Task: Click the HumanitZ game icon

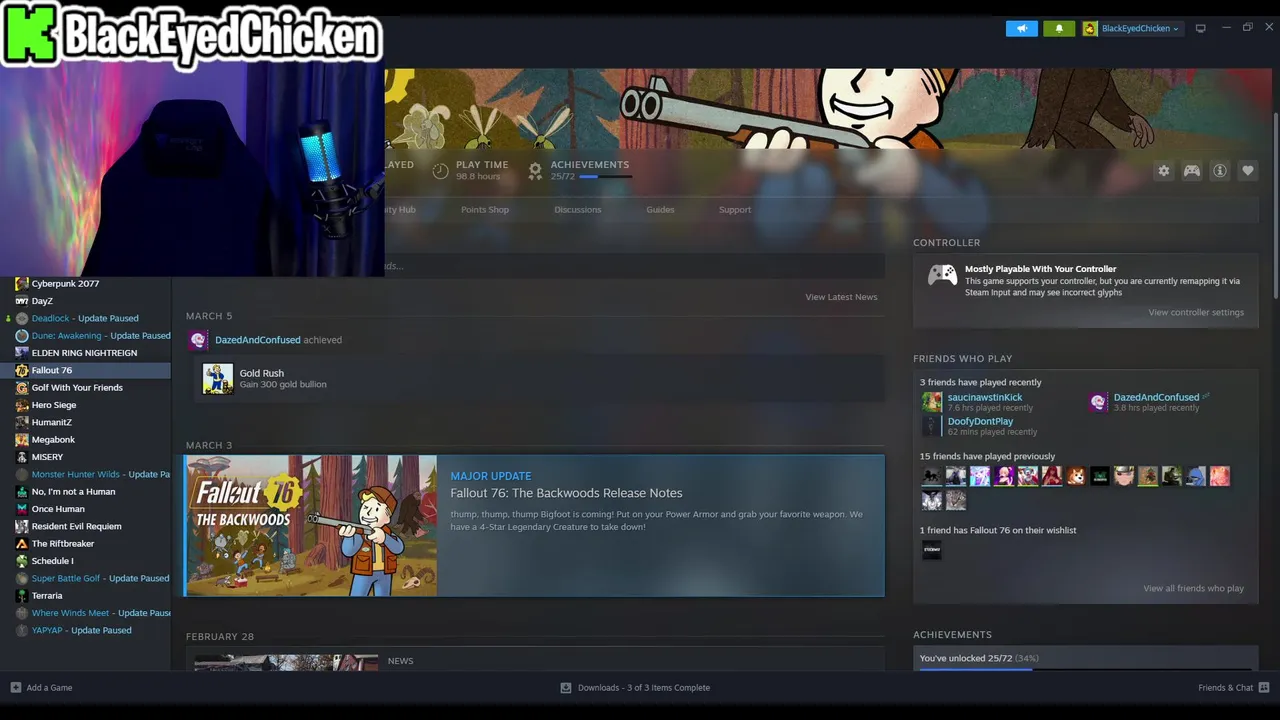Action: tap(22, 422)
